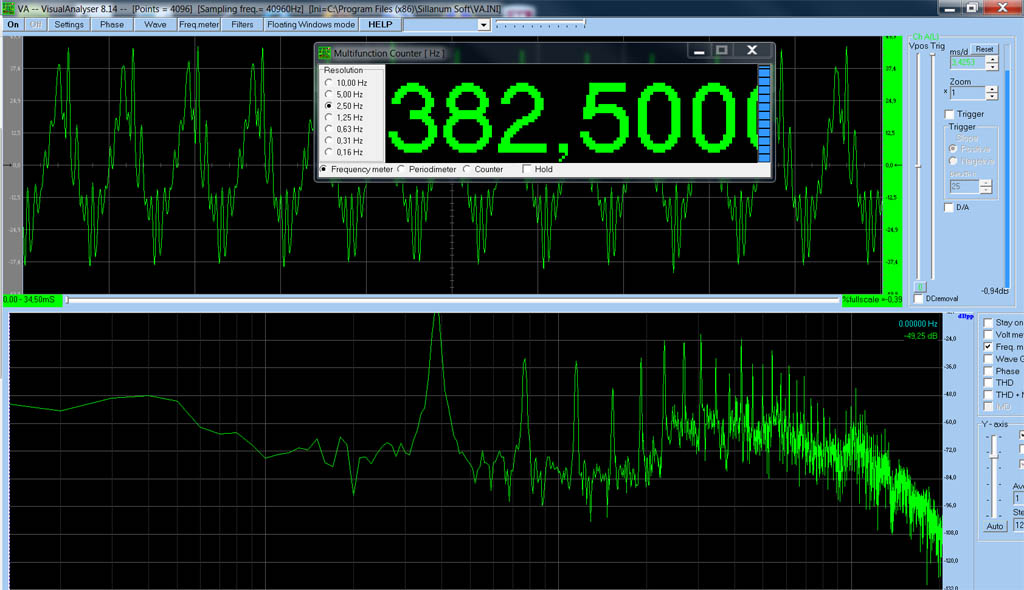The image size is (1024, 590).
Task: Open the Settings menu
Action: (69, 24)
